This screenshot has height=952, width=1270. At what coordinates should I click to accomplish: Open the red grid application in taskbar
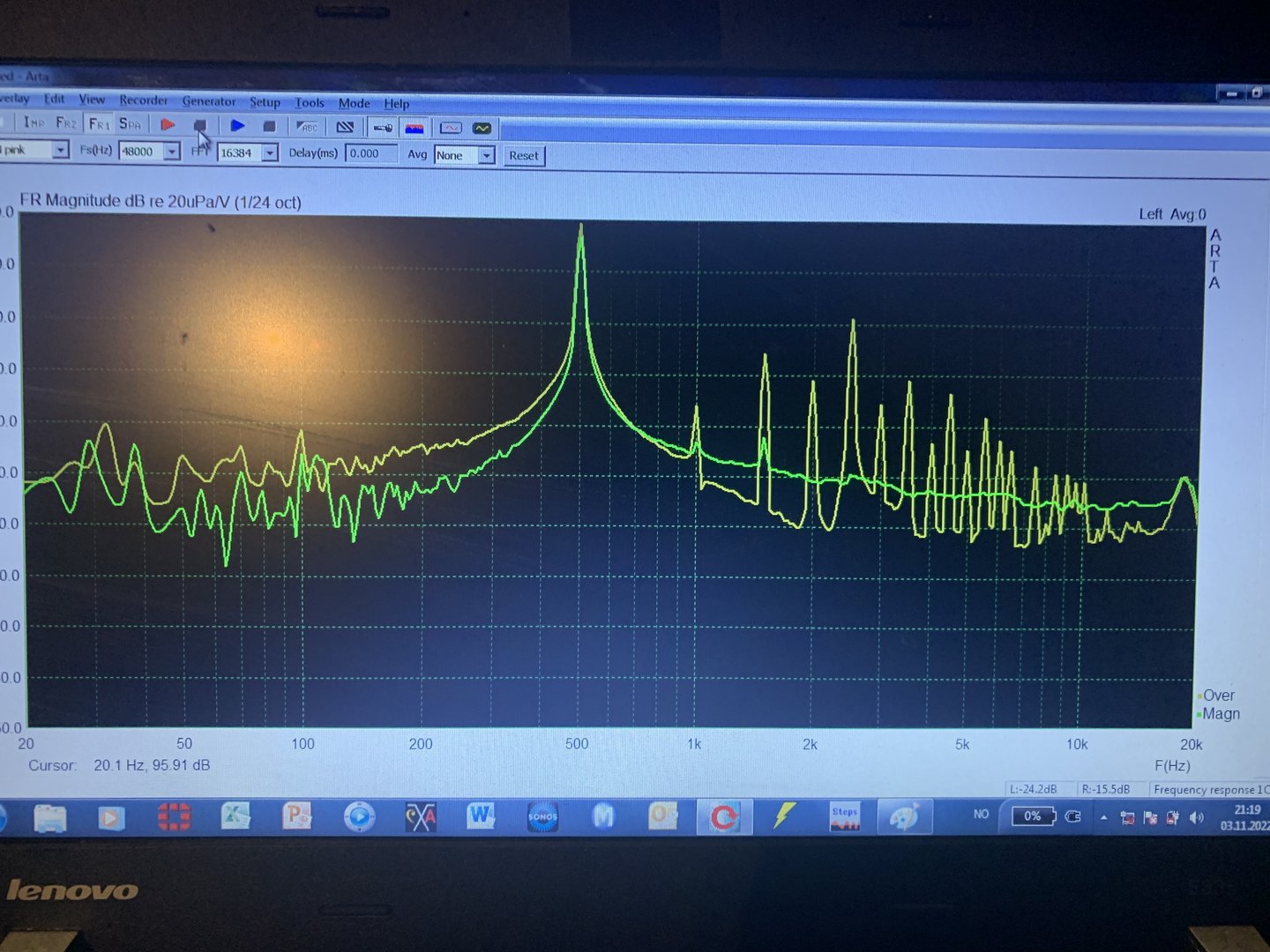[x=174, y=816]
